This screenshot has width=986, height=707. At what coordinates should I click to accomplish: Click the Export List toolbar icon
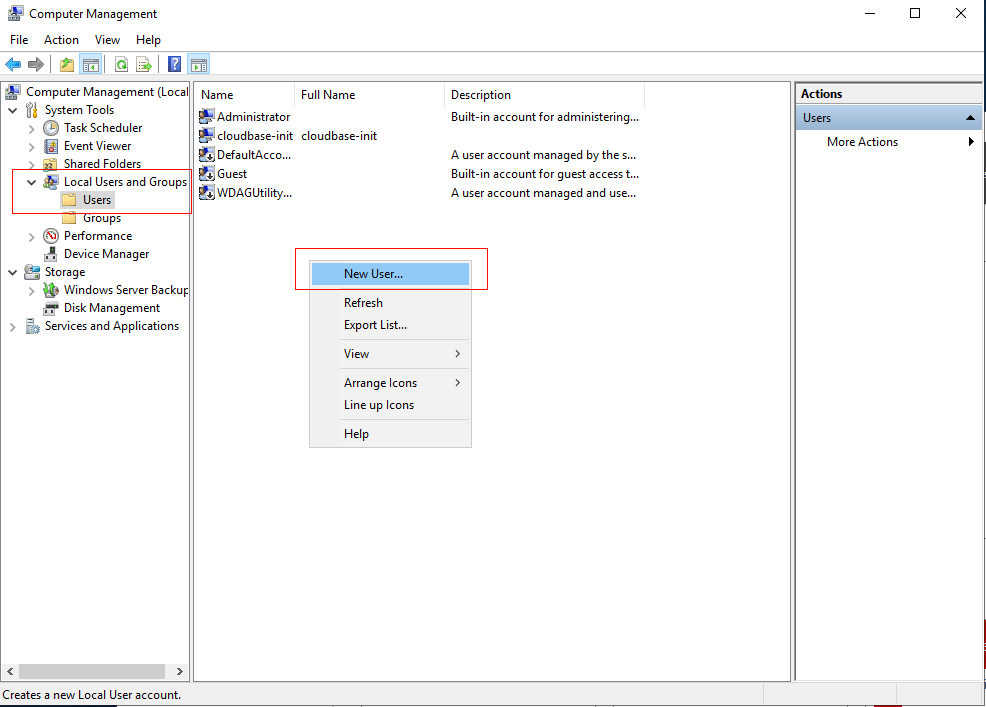click(x=144, y=64)
